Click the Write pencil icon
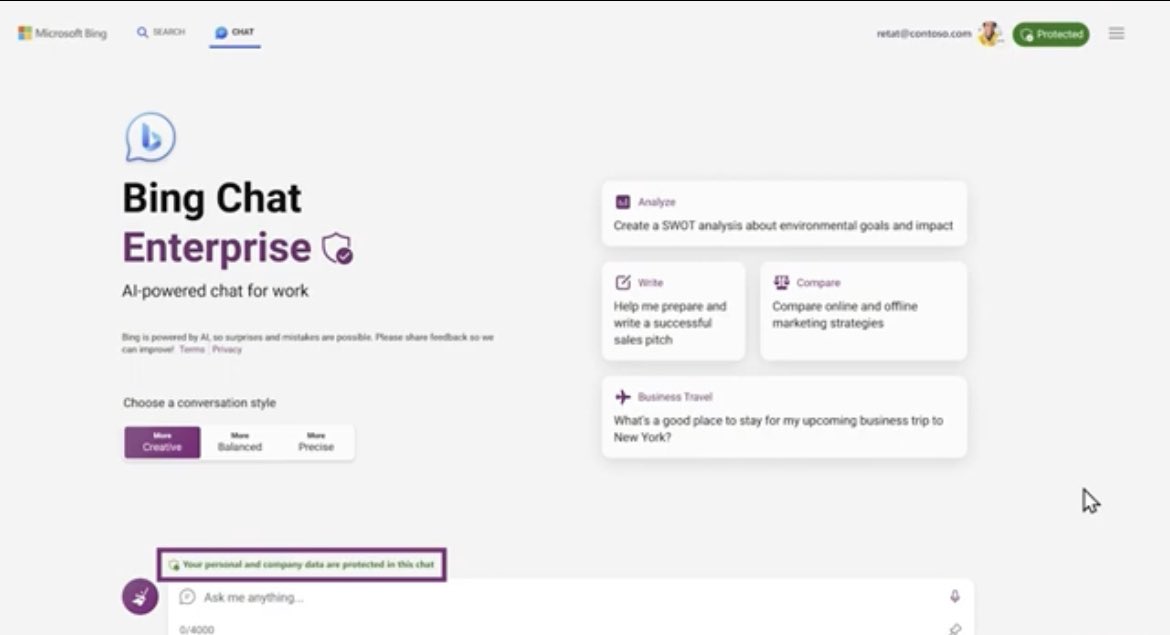The height and width of the screenshot is (635, 1170). 622,282
